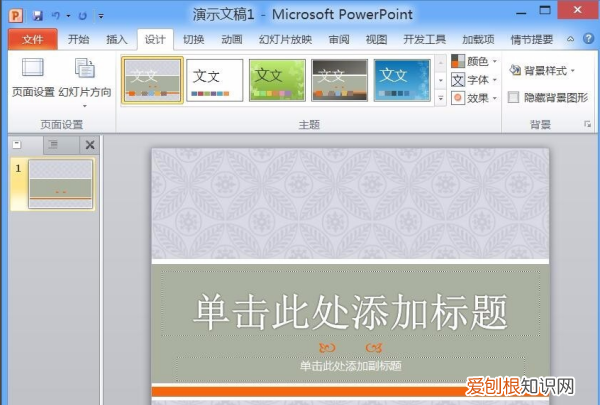
Task: Open the 字体 (Fonts) dropdown arrow
Action: tap(495, 80)
